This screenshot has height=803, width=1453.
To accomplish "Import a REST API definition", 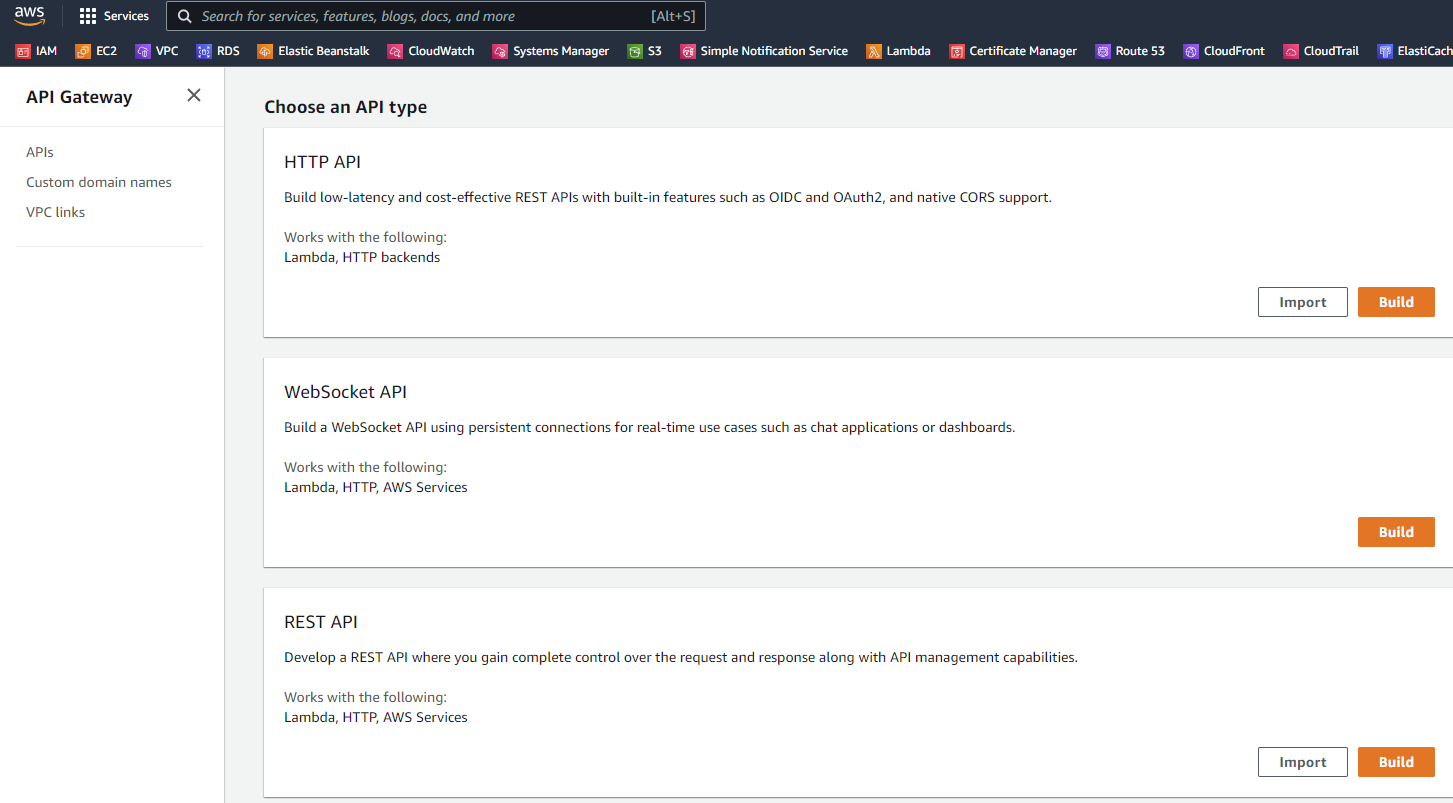I will tap(1303, 762).
